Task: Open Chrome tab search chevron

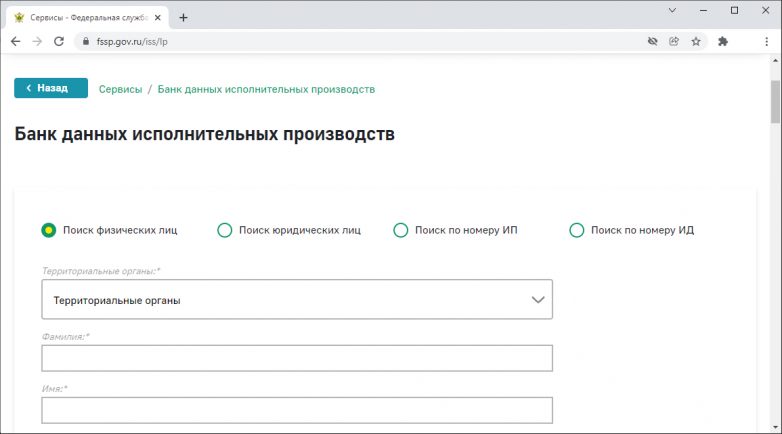Action: coord(675,10)
